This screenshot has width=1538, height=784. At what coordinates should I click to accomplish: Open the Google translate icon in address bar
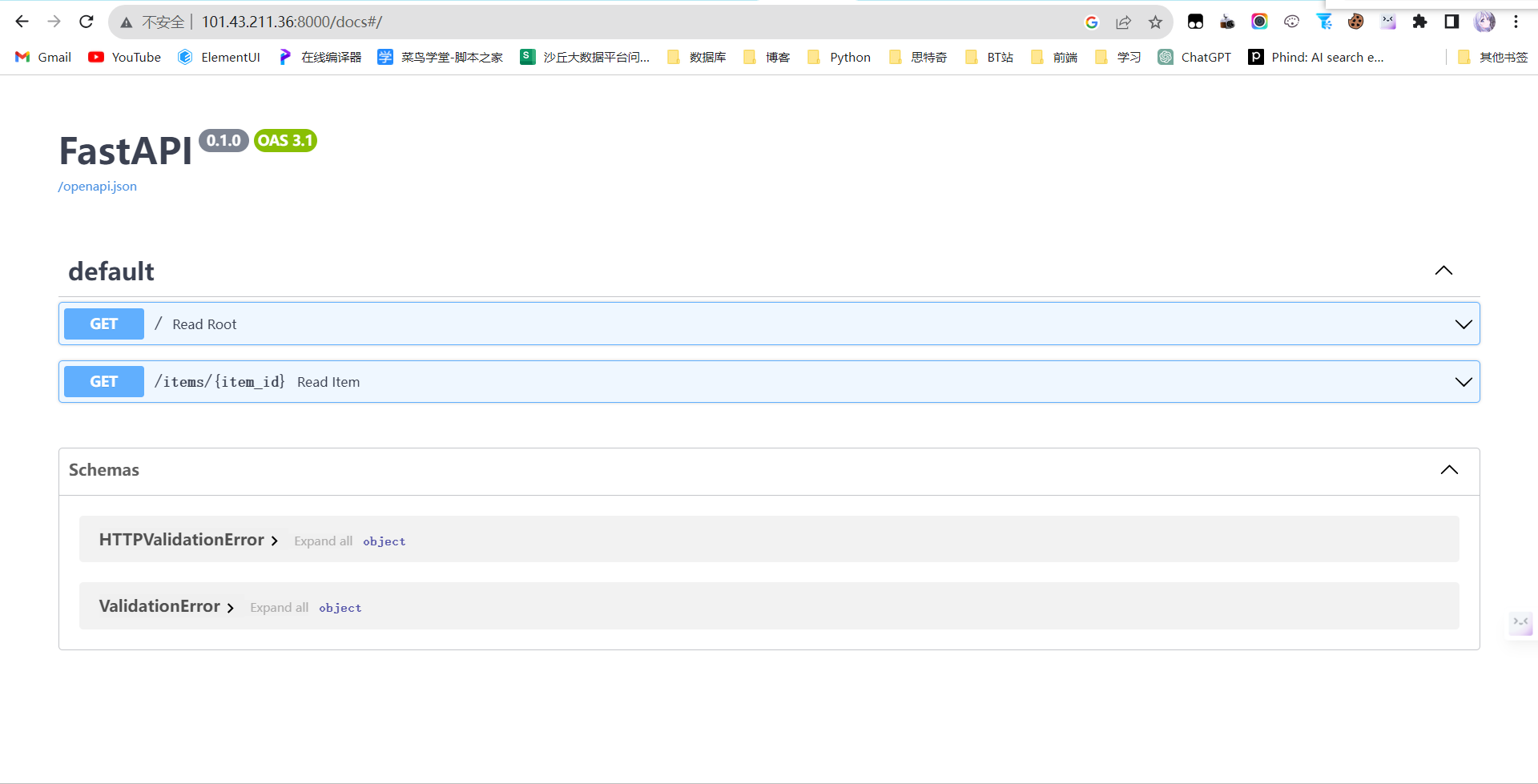click(x=1092, y=22)
